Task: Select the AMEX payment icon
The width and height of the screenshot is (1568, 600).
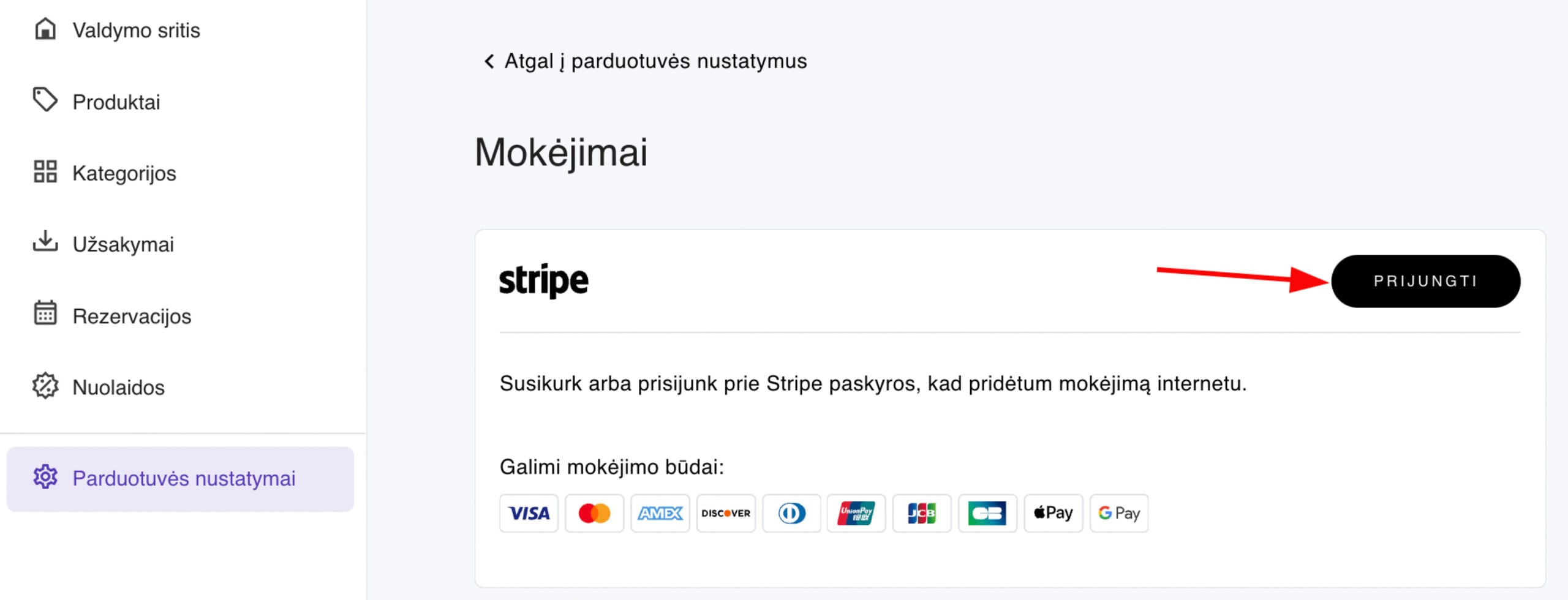Action: coord(660,513)
